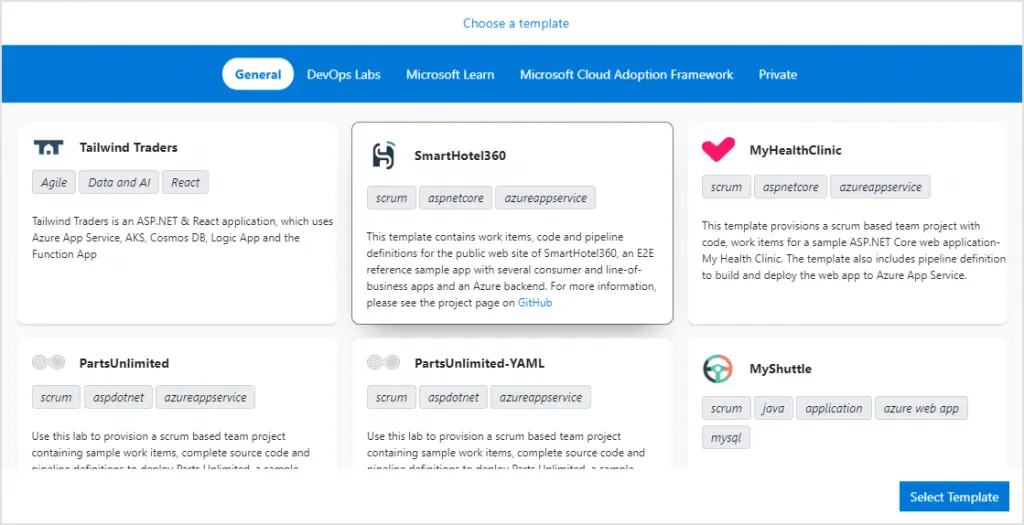Switch to the General tab
This screenshot has width=1024, height=525.
(258, 74)
